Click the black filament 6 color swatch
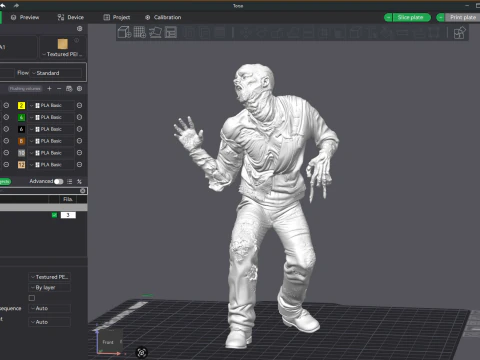This screenshot has height=360, width=480. [21, 129]
